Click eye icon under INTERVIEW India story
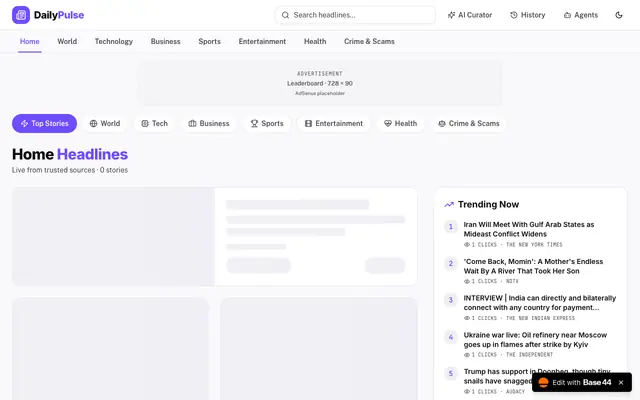 [467, 318]
